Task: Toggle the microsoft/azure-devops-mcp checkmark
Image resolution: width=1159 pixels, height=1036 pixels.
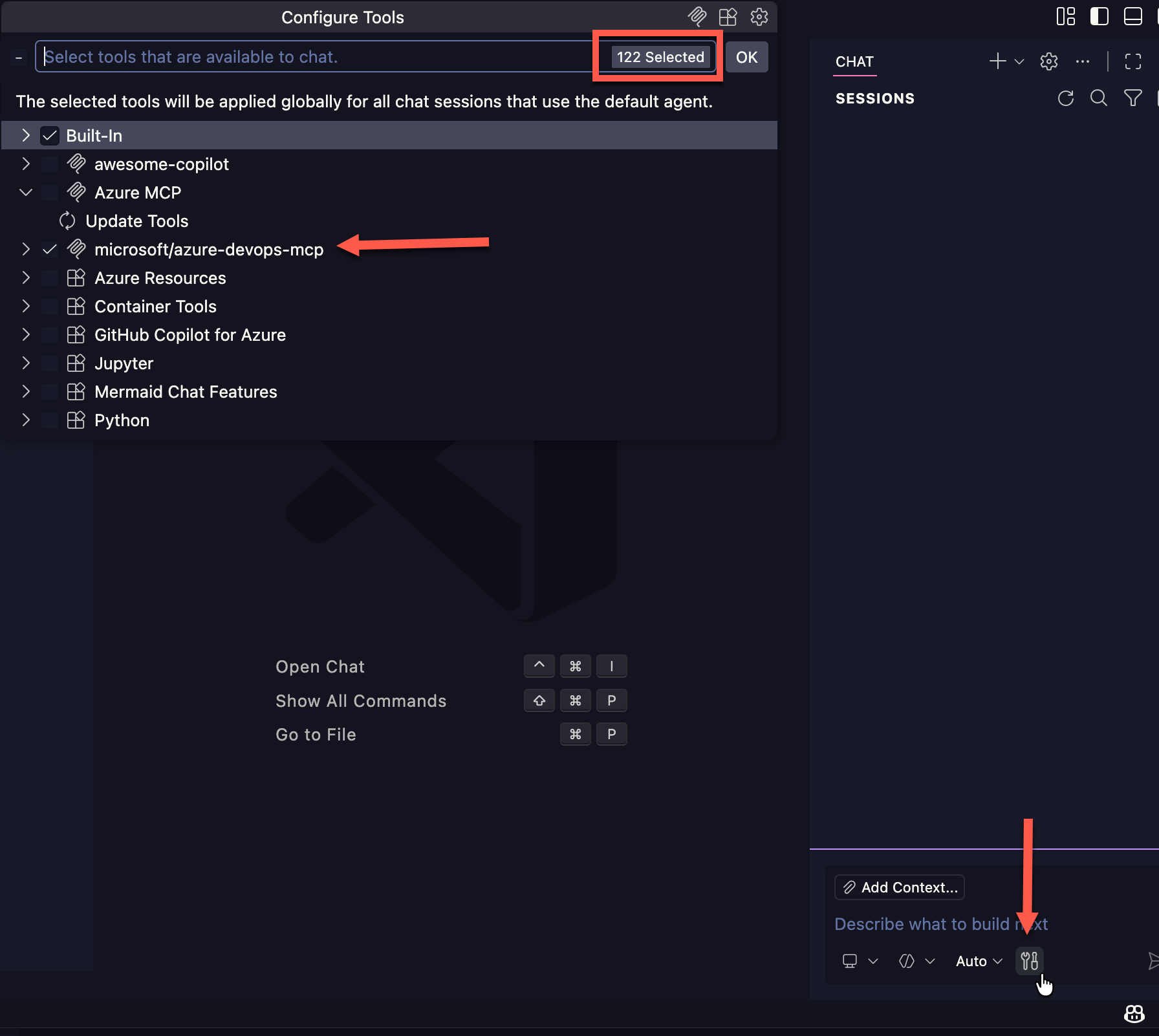Action: pos(50,250)
